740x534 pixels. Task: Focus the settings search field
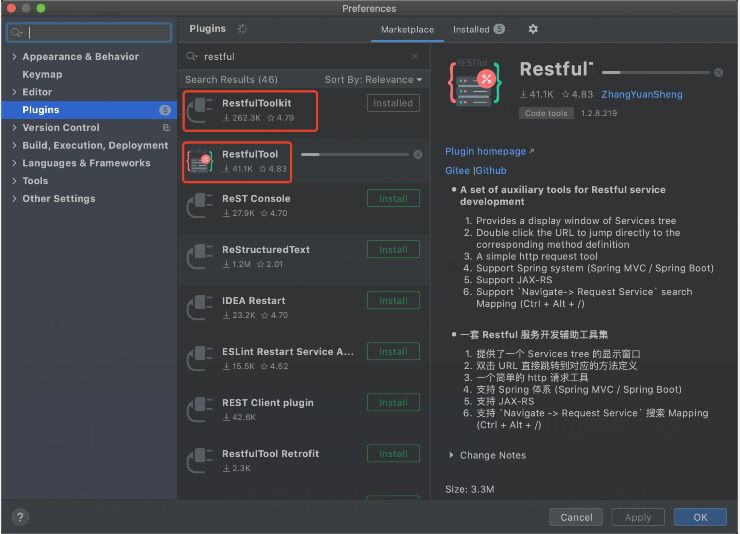tap(89, 33)
